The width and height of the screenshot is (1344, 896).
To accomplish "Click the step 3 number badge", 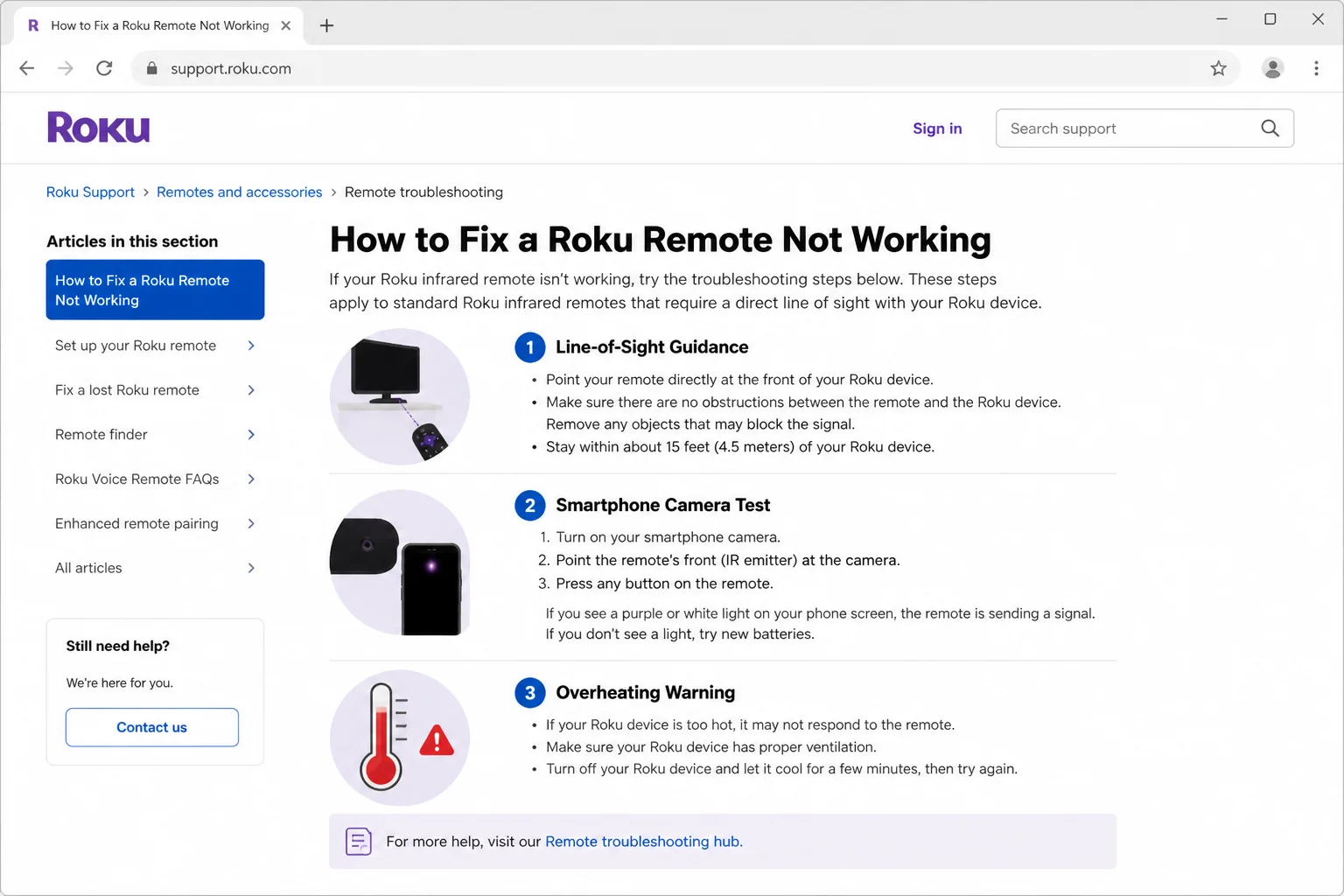I will (x=529, y=693).
